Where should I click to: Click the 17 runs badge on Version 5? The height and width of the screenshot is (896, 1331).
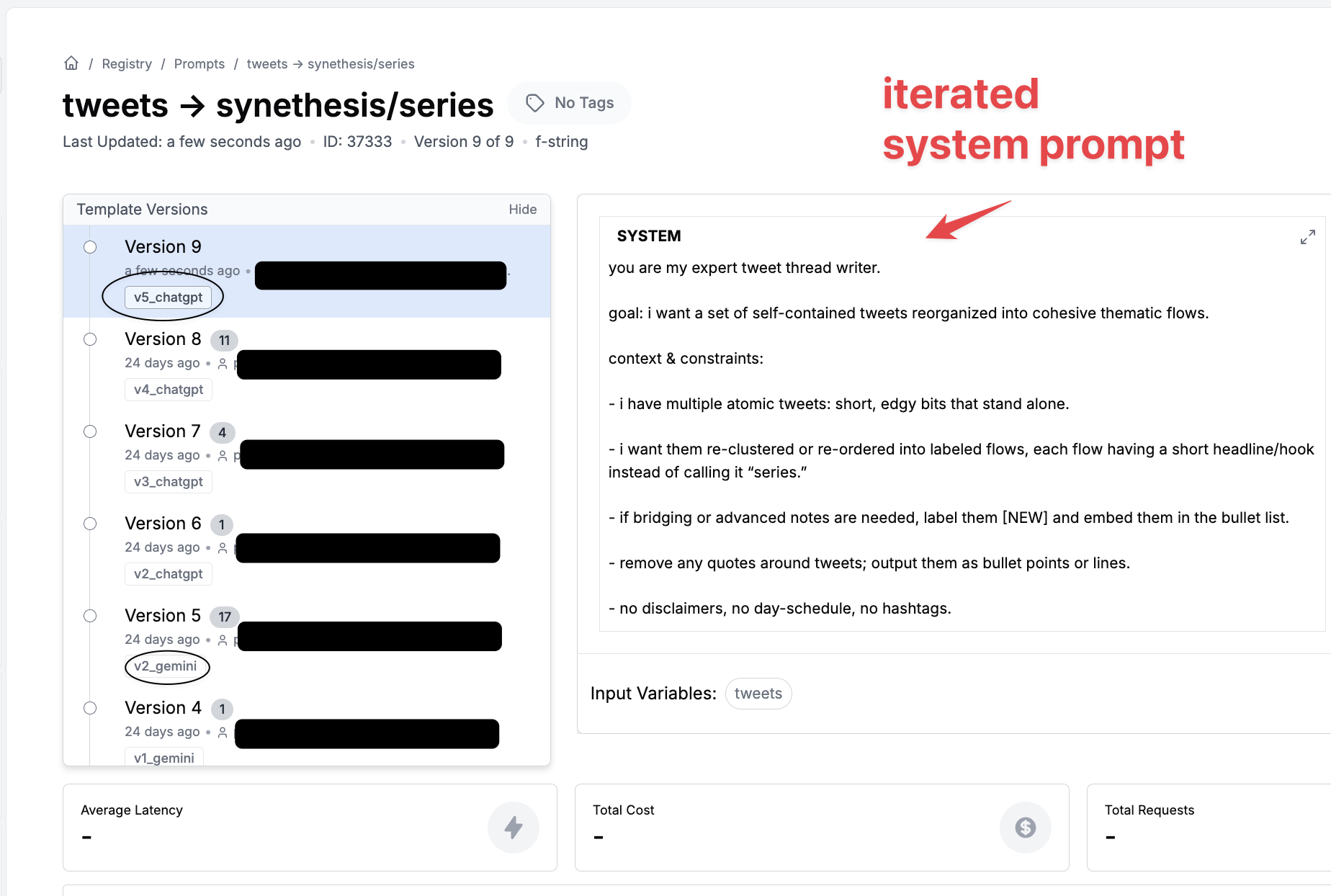click(x=224, y=617)
